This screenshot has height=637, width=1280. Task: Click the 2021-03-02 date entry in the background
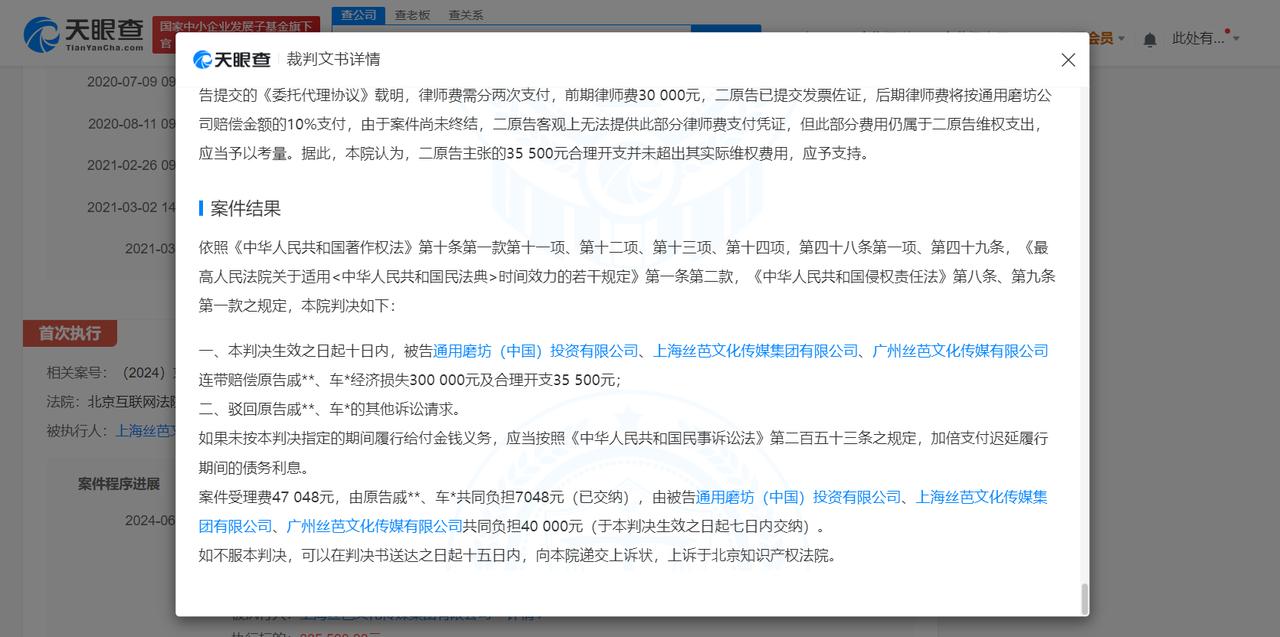[131, 208]
